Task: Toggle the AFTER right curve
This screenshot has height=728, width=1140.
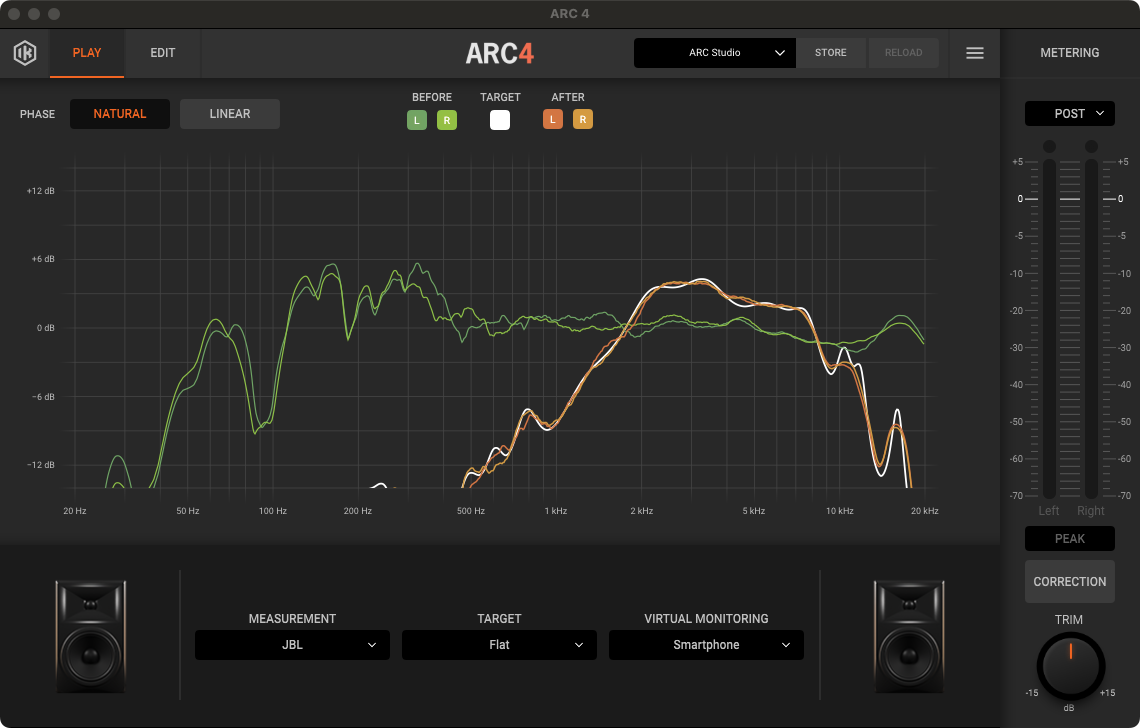Action: point(583,119)
